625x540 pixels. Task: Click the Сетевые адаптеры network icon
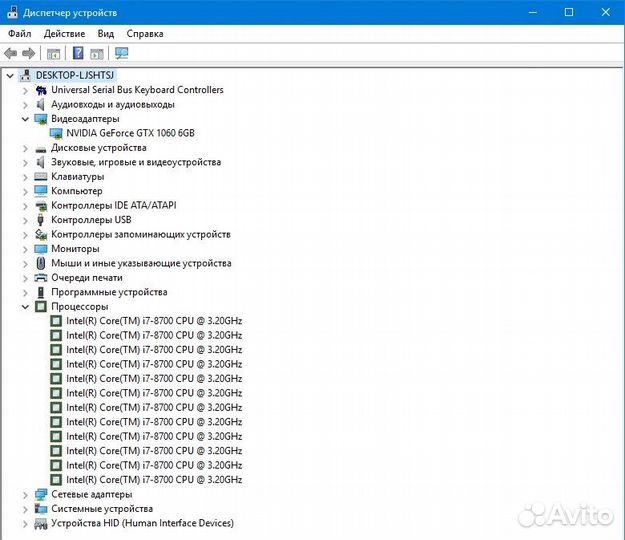pos(41,494)
